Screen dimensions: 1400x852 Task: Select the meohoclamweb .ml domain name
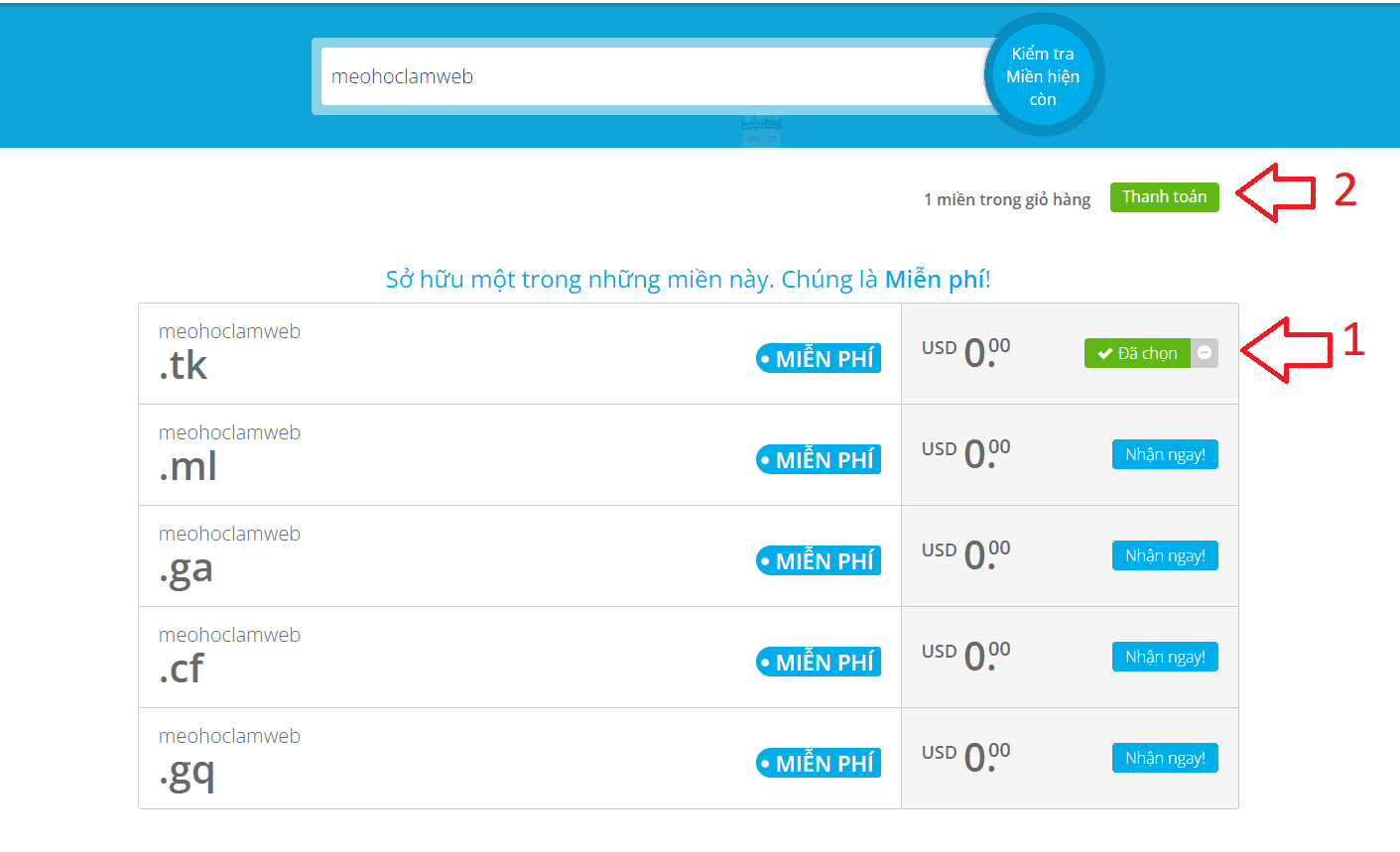tap(229, 453)
